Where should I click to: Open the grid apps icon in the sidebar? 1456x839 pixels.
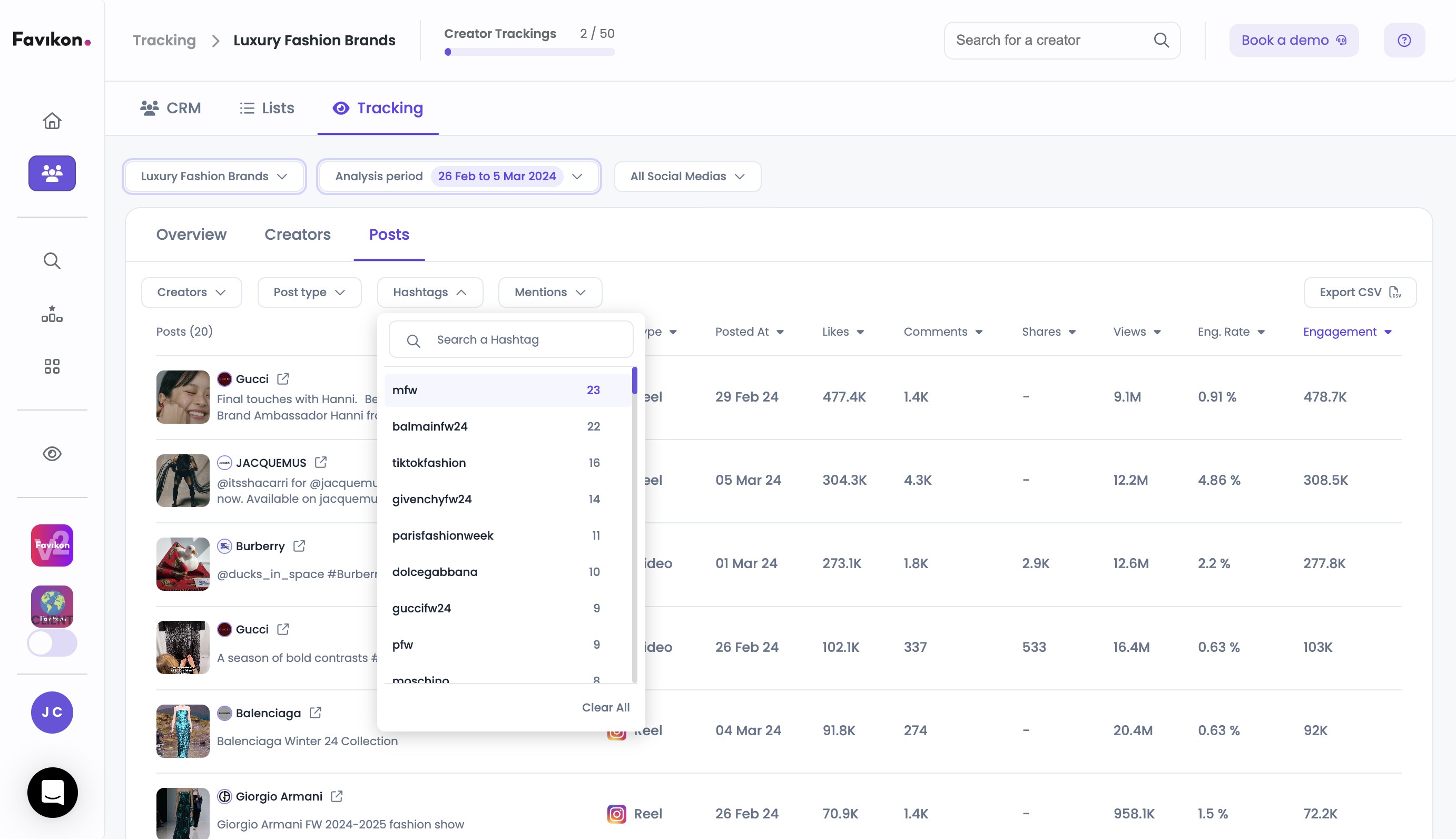[52, 366]
